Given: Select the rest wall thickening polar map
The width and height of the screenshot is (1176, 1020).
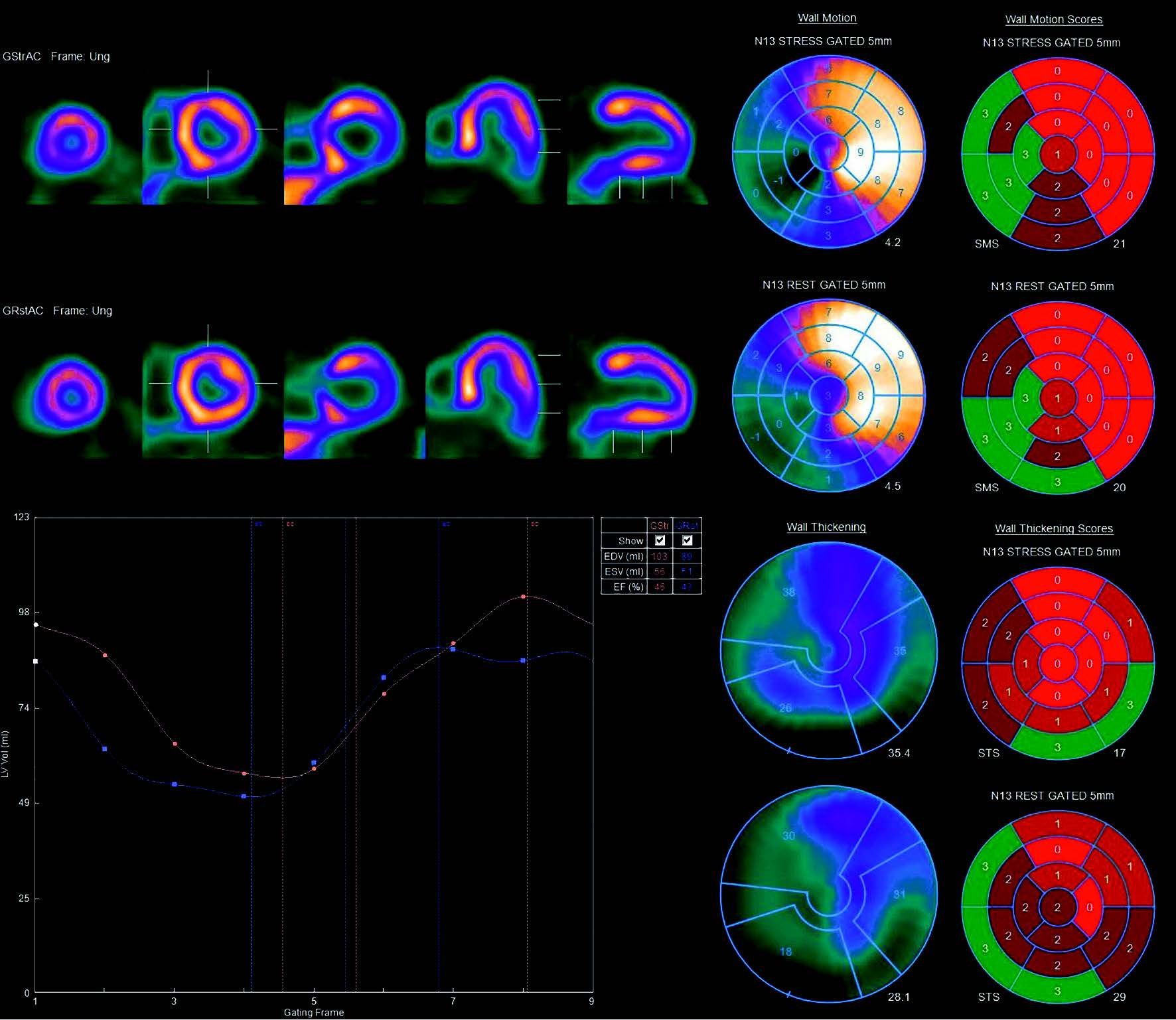Looking at the screenshot, I should (828, 894).
